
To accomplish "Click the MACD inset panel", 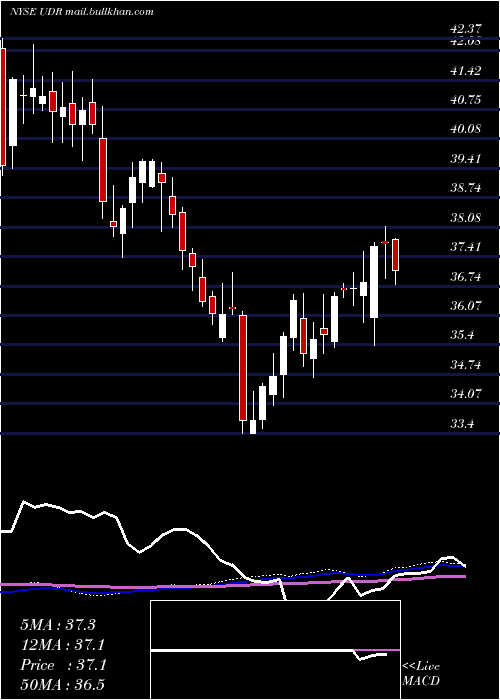I will [x=275, y=650].
